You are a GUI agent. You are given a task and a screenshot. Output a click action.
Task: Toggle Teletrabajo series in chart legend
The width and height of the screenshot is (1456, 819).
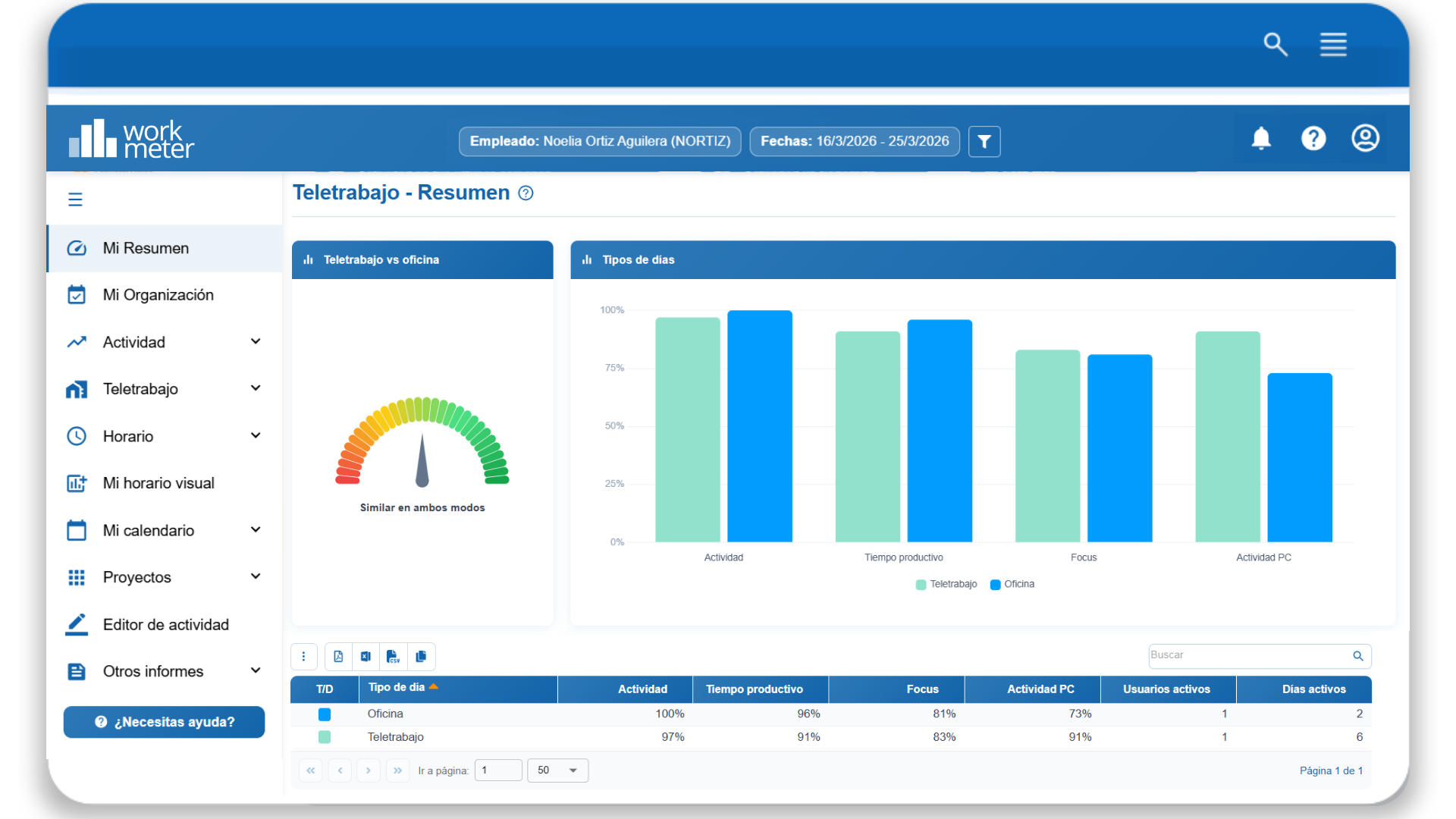coord(946,584)
